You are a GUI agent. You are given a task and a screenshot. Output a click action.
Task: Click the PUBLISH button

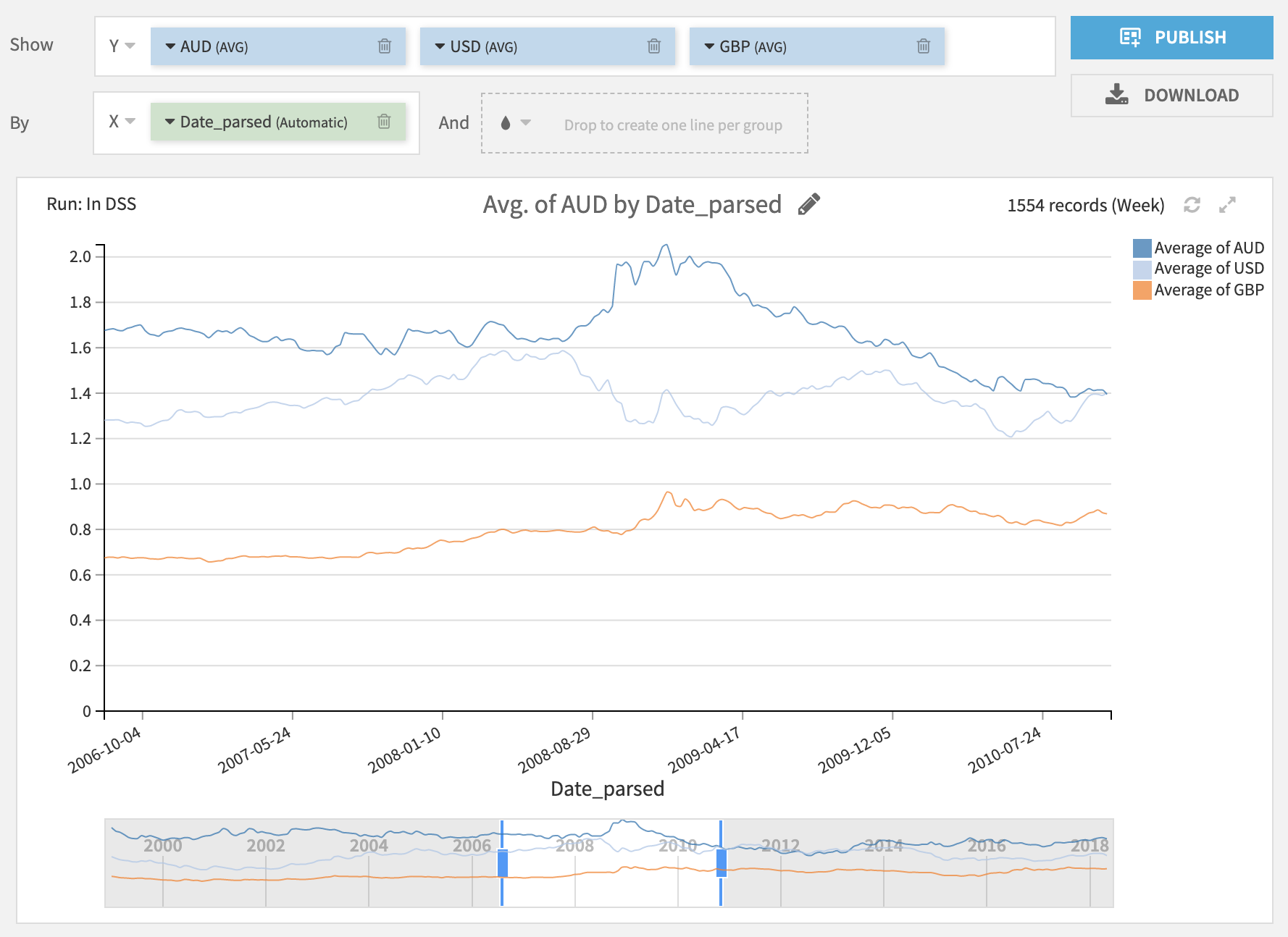(1171, 38)
